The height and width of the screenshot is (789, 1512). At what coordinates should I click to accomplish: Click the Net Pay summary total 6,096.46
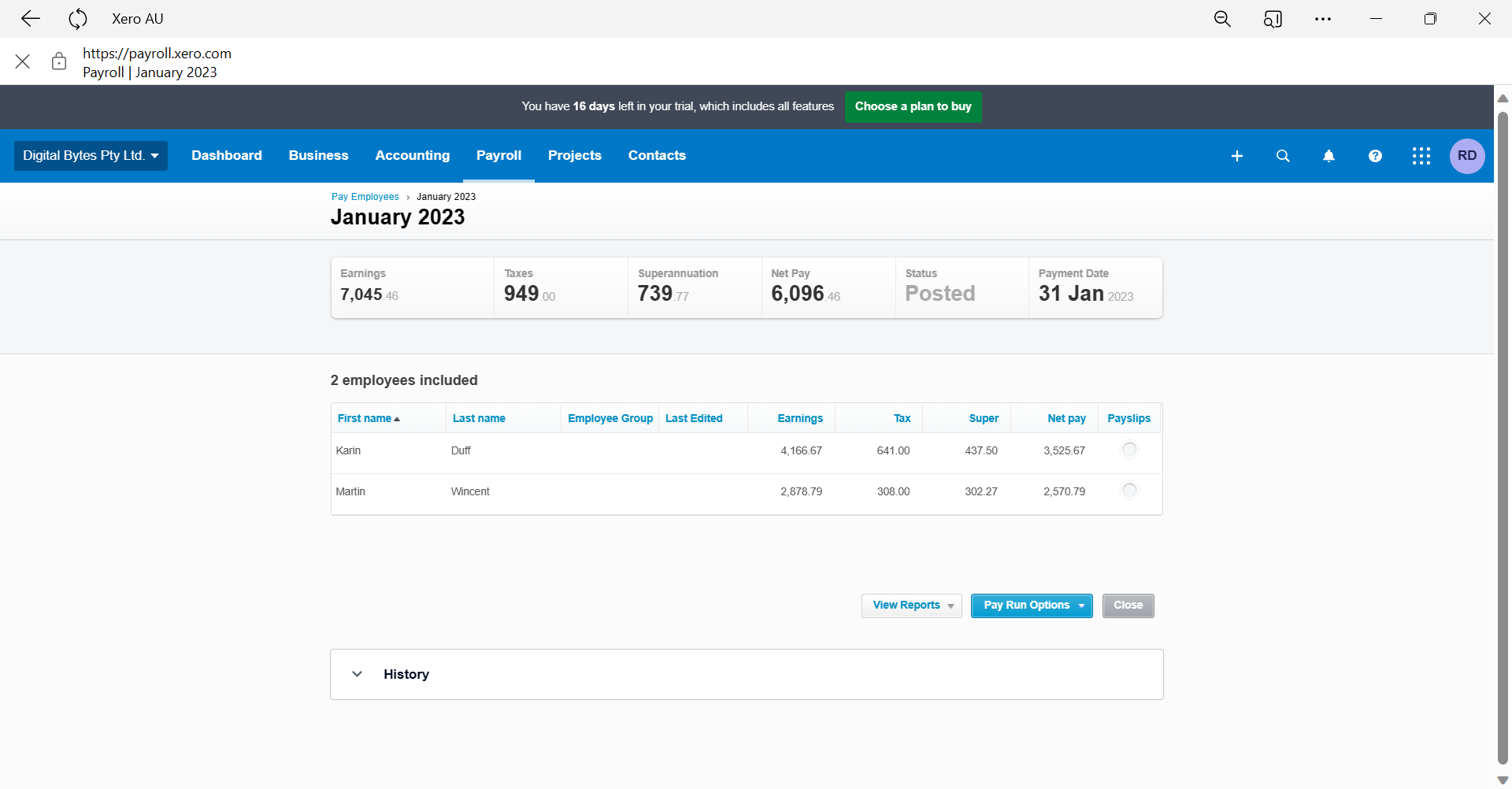(806, 294)
